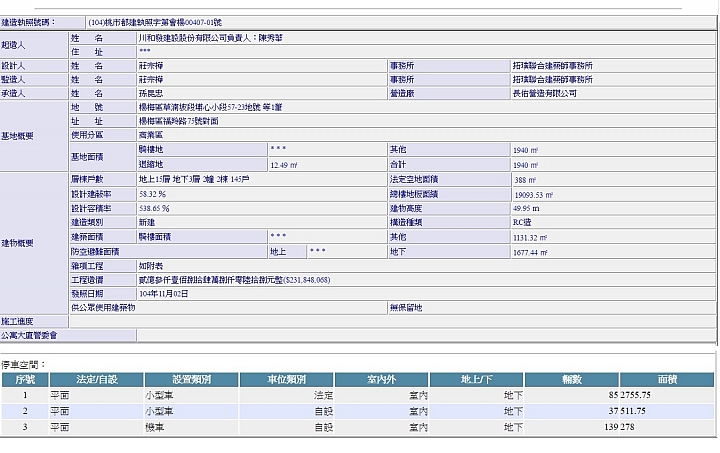Image resolution: width=720 pixels, height=453 pixels.
Task: Click the 營造廠 value 長佑營造有限公司
Action: click(x=545, y=93)
